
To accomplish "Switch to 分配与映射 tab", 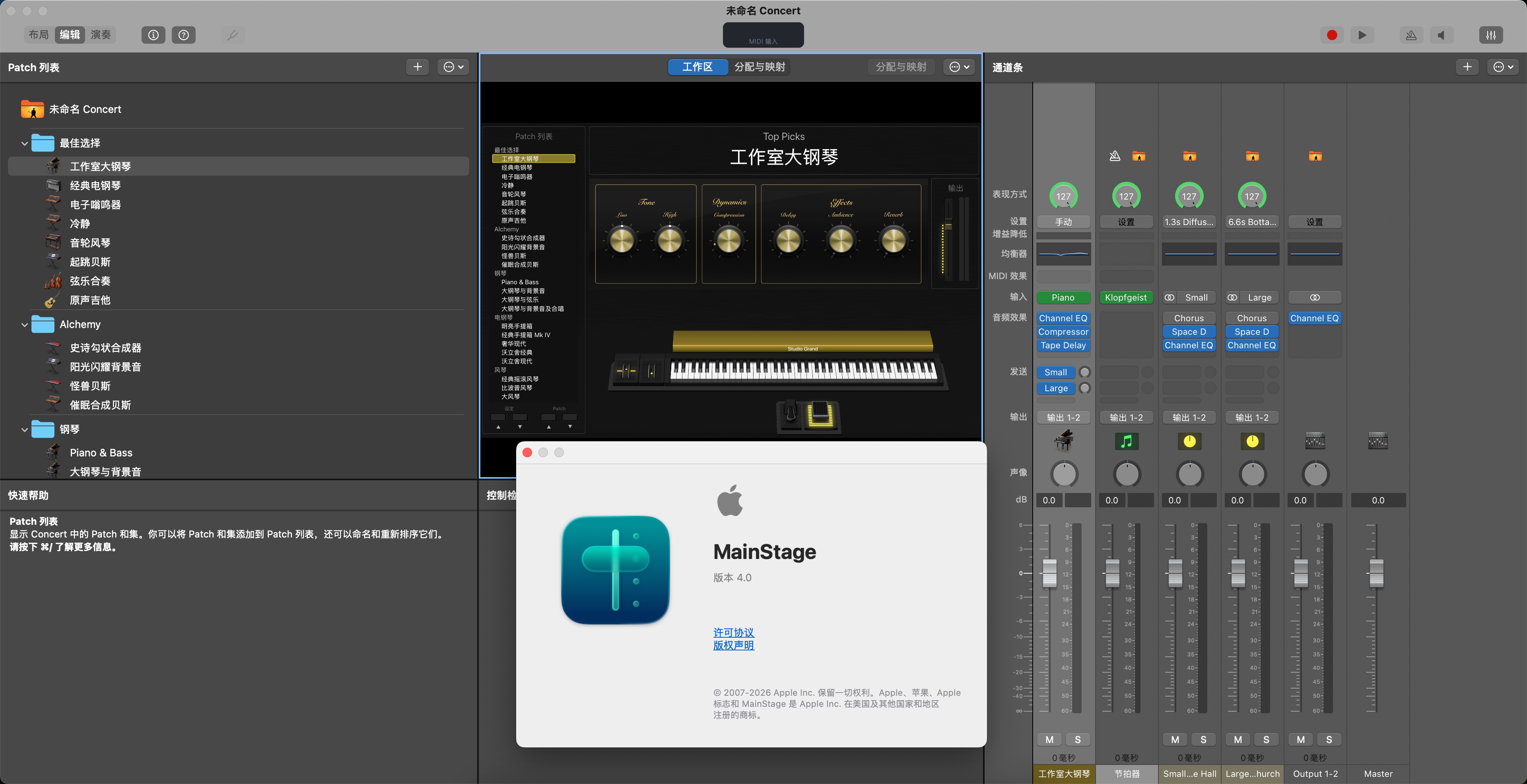I will point(760,67).
